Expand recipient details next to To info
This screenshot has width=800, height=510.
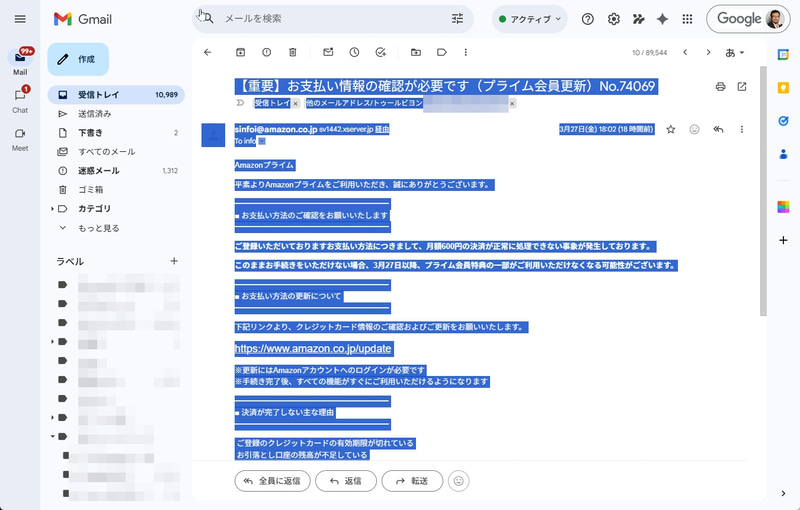(x=262, y=141)
